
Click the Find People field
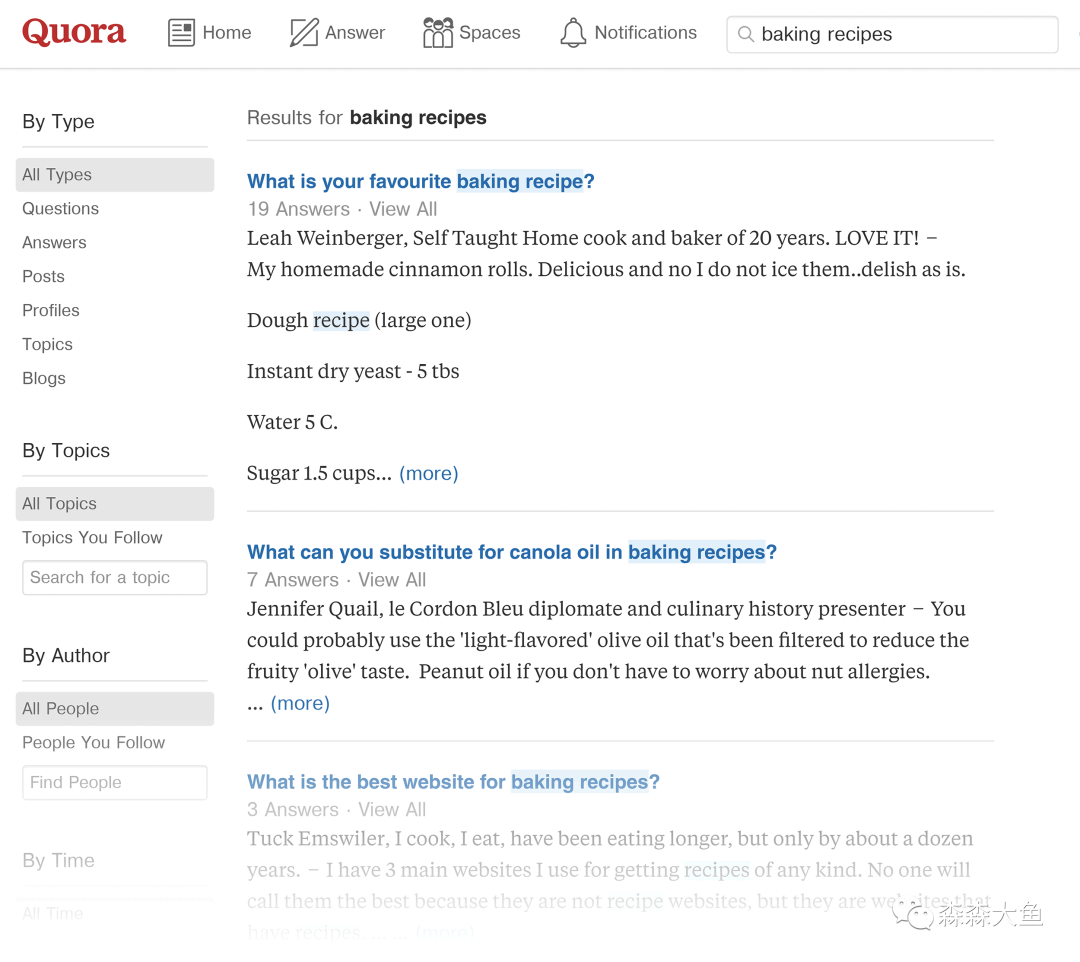point(114,782)
